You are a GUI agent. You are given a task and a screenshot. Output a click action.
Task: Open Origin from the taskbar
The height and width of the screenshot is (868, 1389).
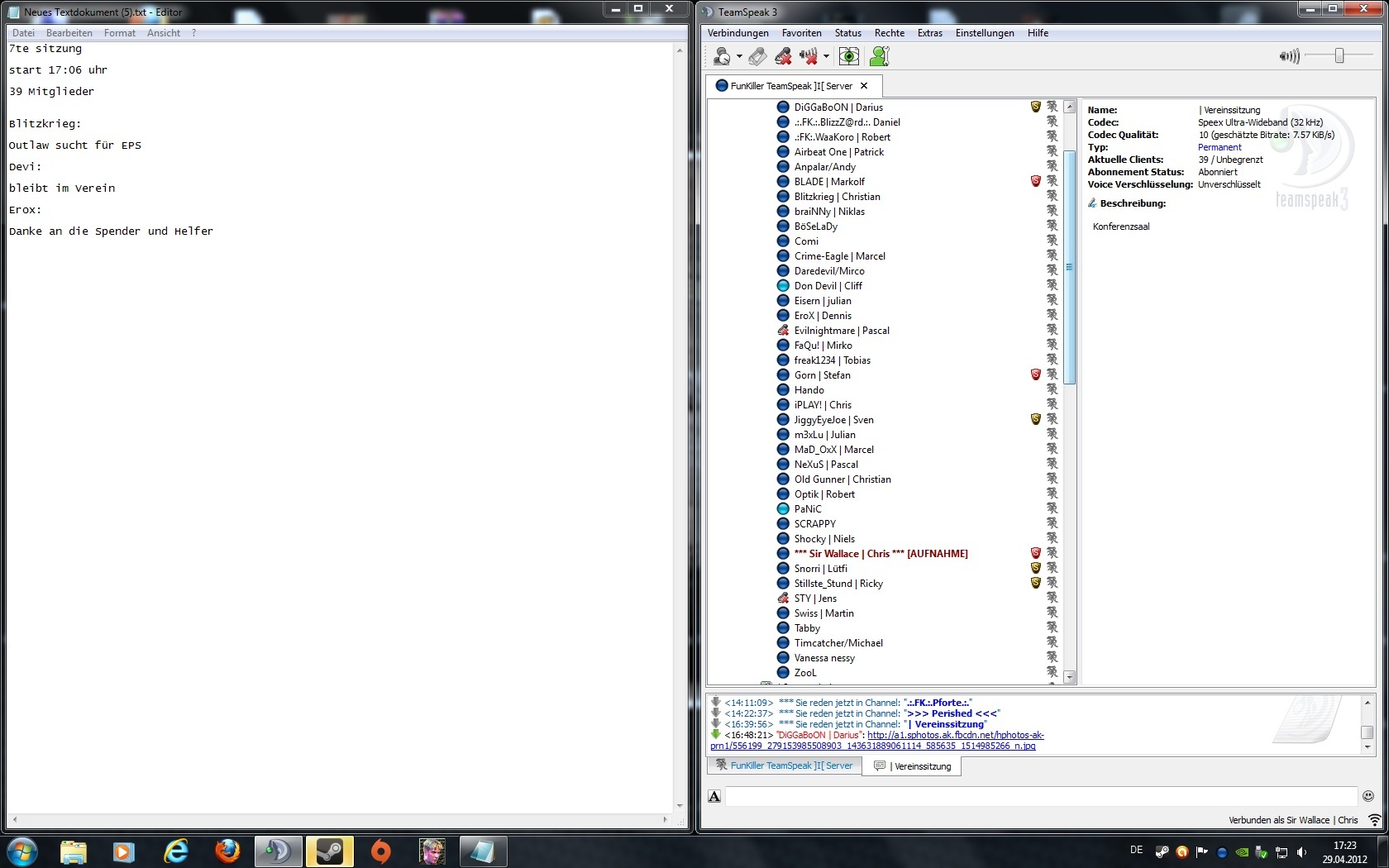[380, 851]
